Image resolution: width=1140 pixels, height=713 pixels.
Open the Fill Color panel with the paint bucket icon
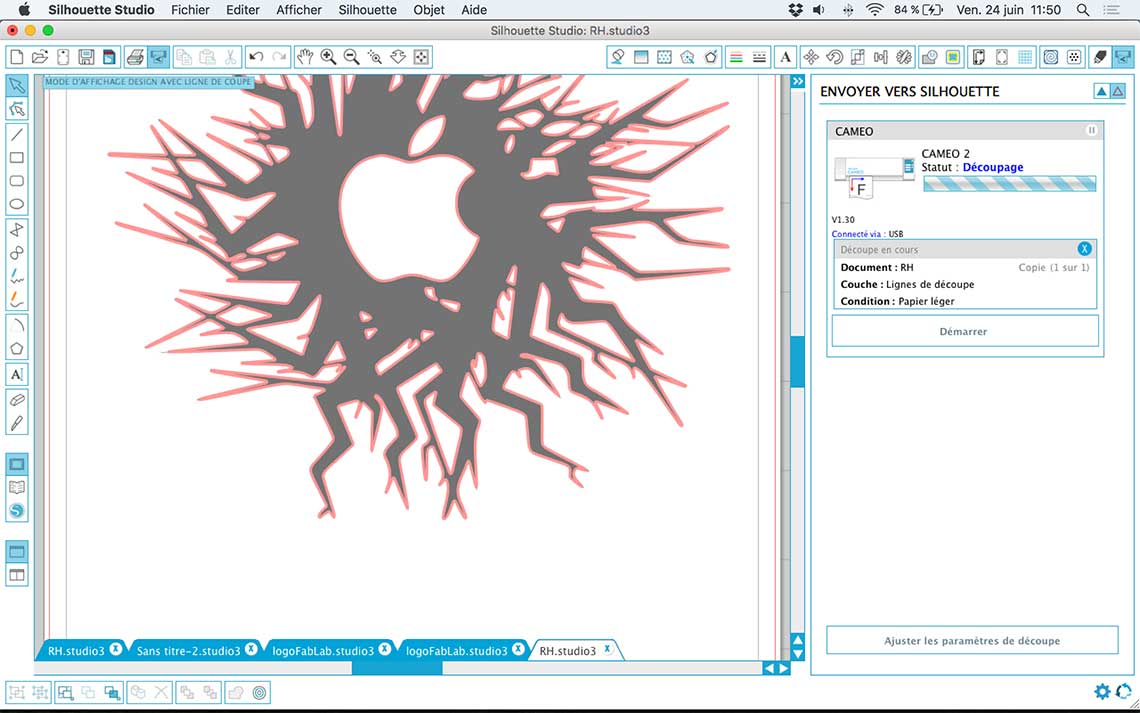point(617,57)
